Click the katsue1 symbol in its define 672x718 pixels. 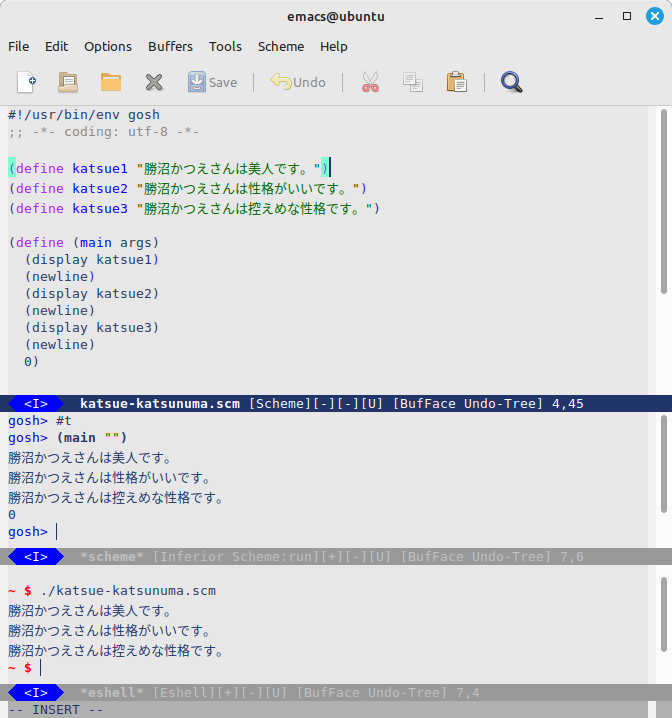coord(100,169)
